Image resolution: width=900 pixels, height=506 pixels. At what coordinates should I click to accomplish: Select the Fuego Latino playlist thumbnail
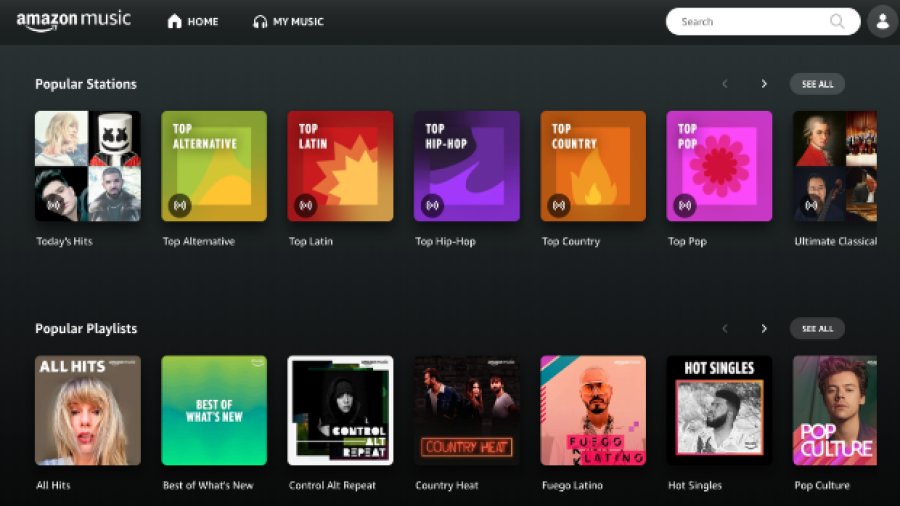[593, 410]
